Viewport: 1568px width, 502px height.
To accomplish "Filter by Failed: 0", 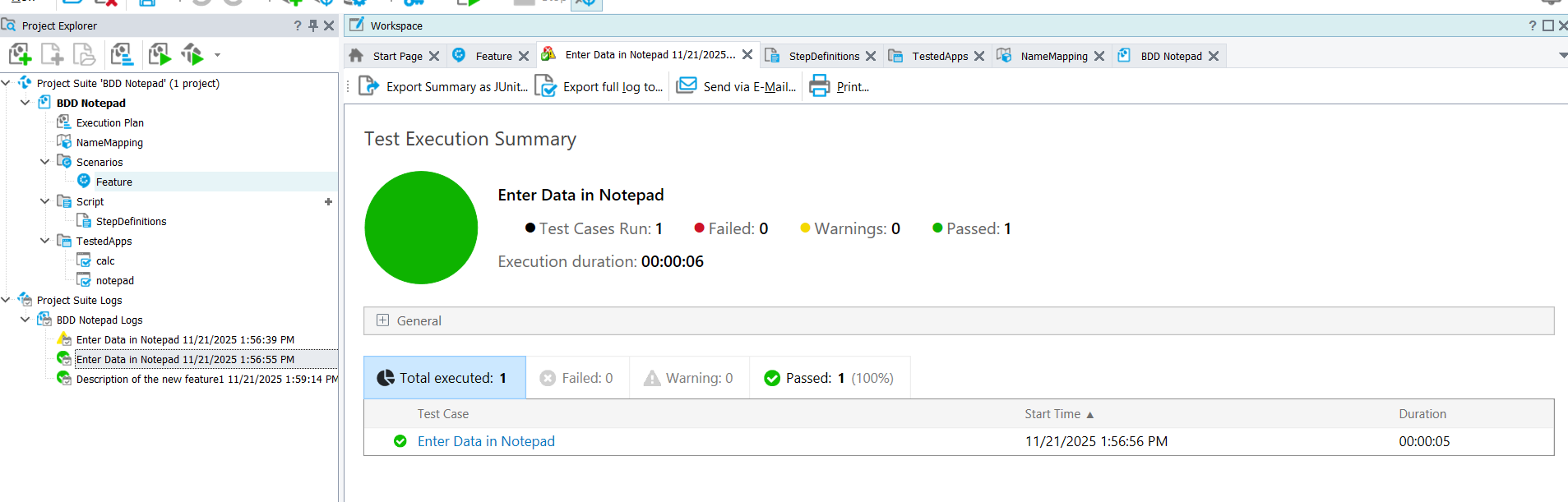I will coord(577,377).
